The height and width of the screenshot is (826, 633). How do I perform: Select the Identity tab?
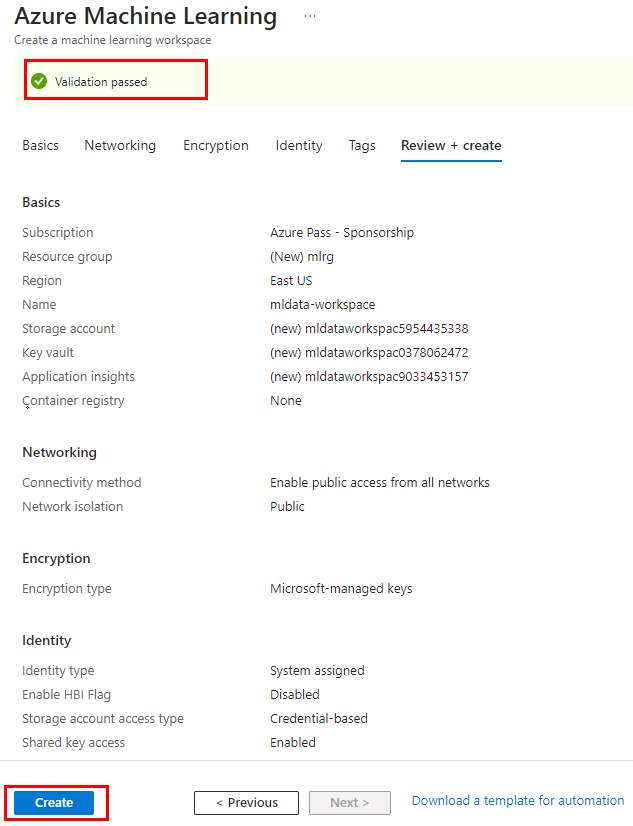299,145
